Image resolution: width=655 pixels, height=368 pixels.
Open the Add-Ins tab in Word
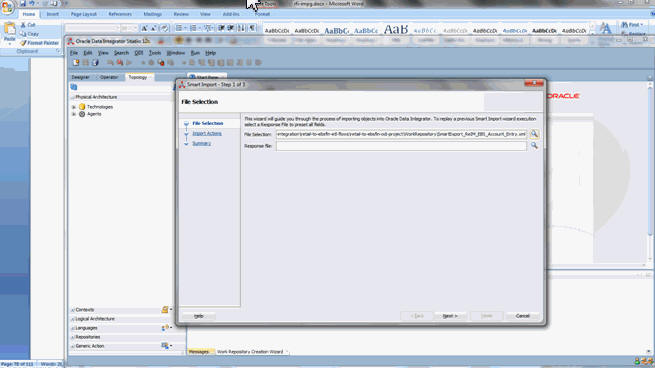(x=231, y=14)
